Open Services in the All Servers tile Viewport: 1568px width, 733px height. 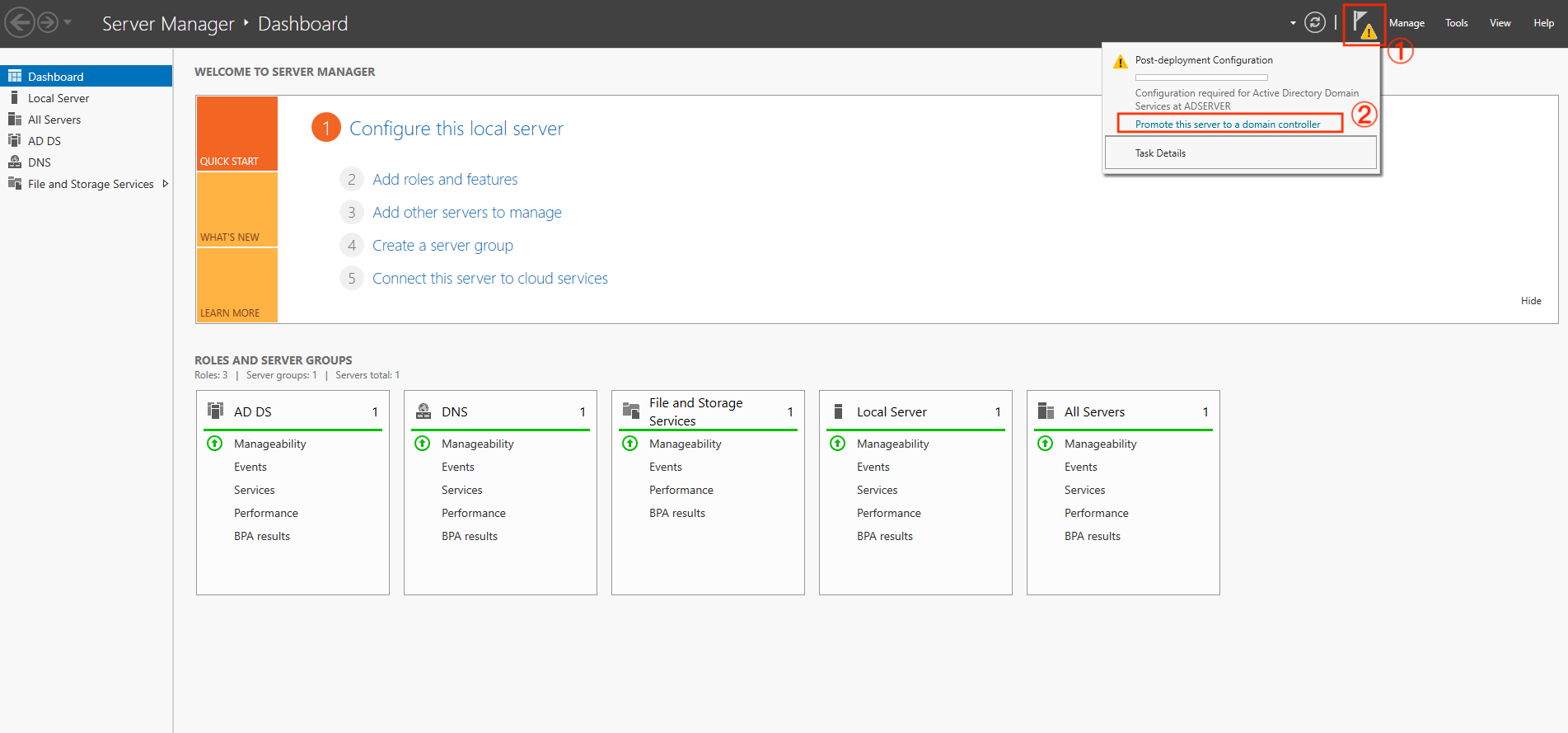click(1084, 490)
